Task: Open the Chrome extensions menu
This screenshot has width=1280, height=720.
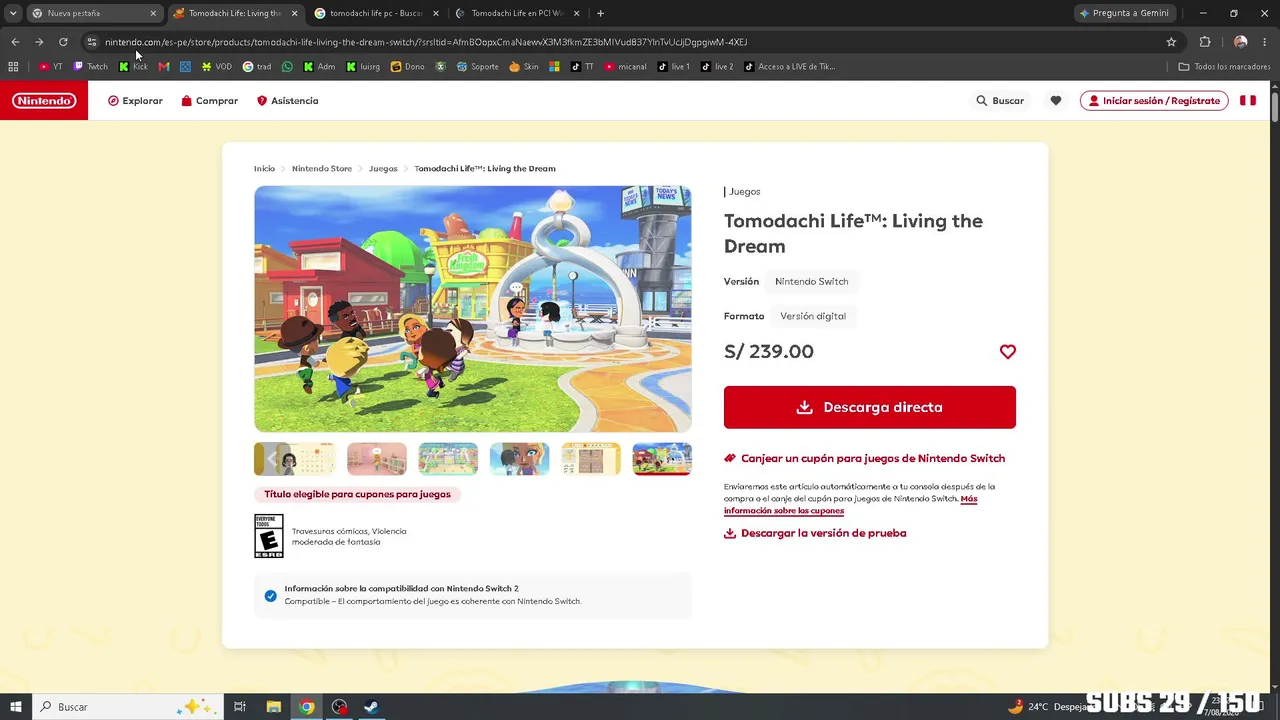Action: 1205,42
